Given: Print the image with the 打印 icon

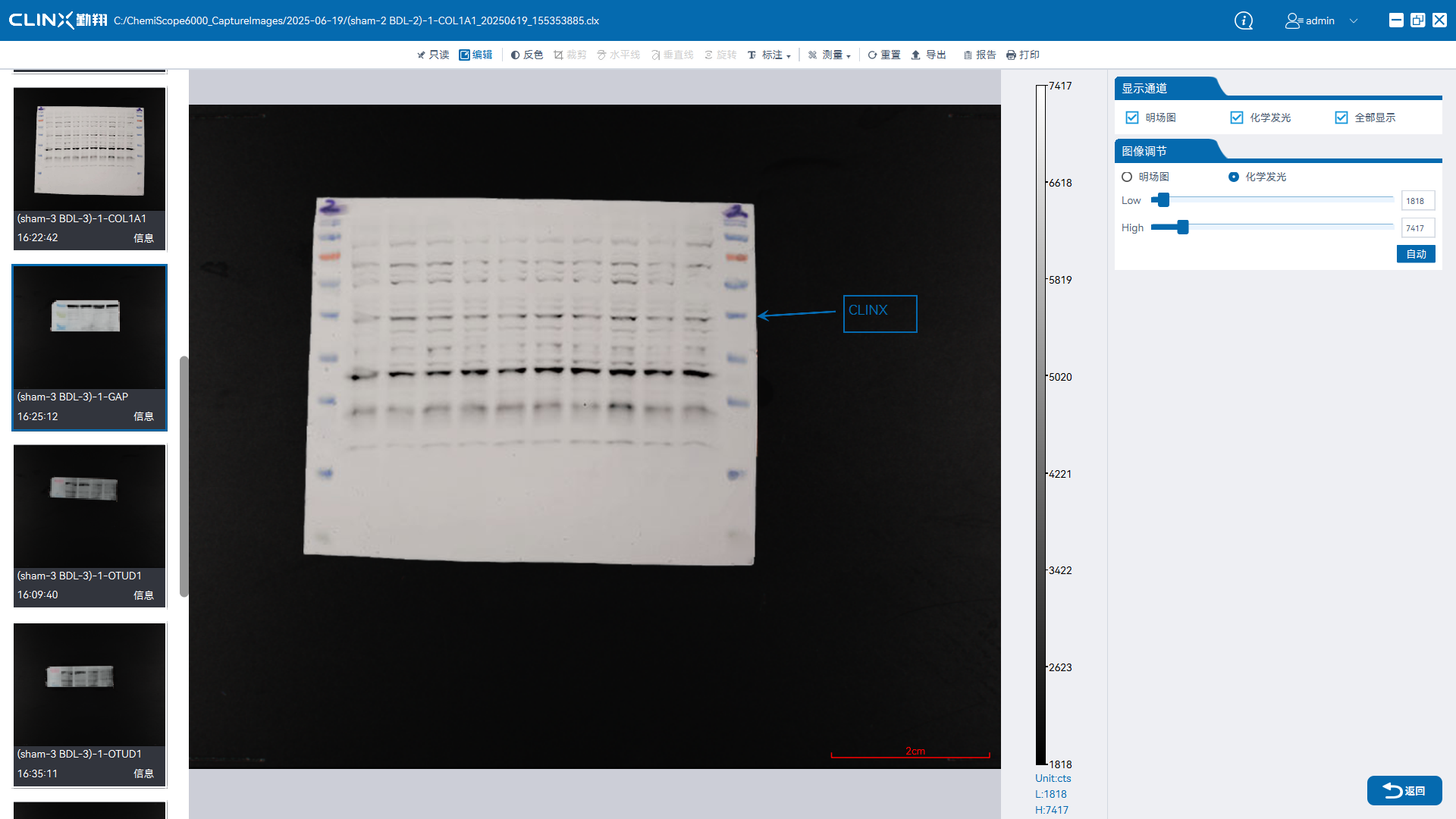Looking at the screenshot, I should pyautogui.click(x=1011, y=55).
